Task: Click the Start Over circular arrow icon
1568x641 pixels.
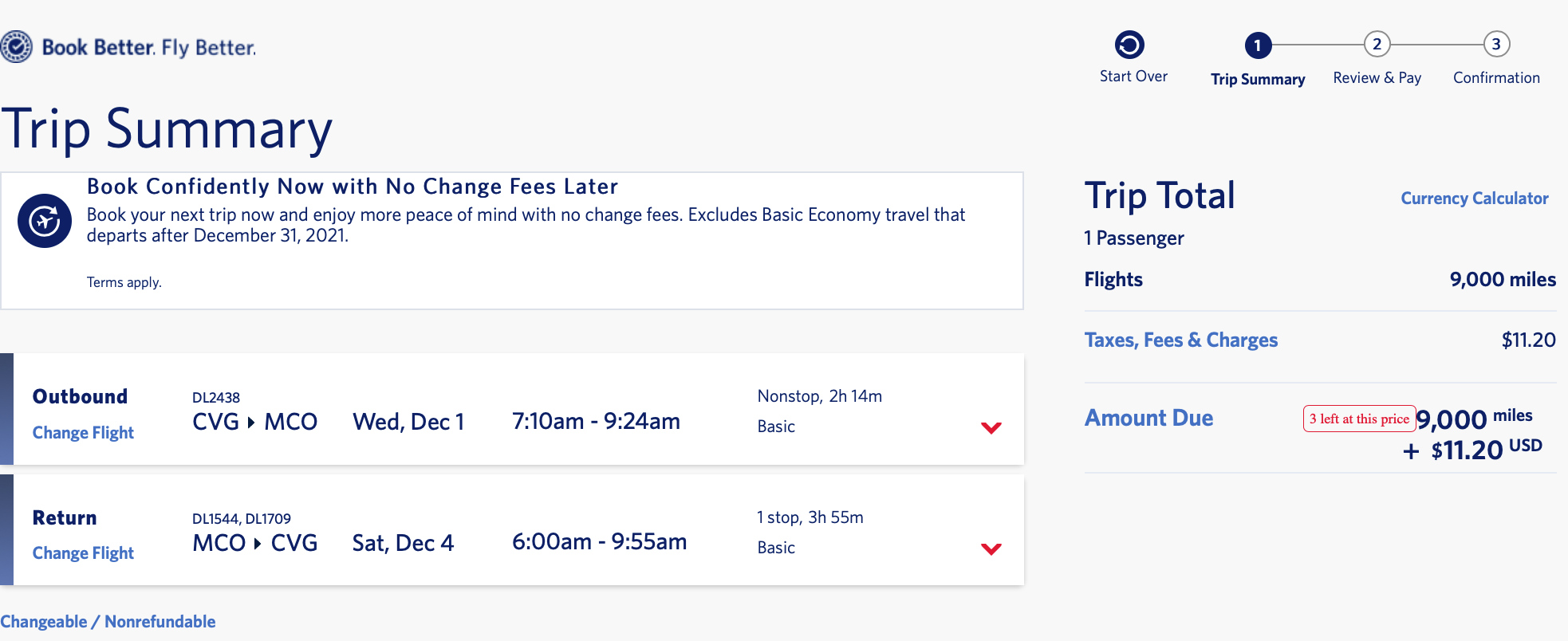Action: (x=1129, y=45)
